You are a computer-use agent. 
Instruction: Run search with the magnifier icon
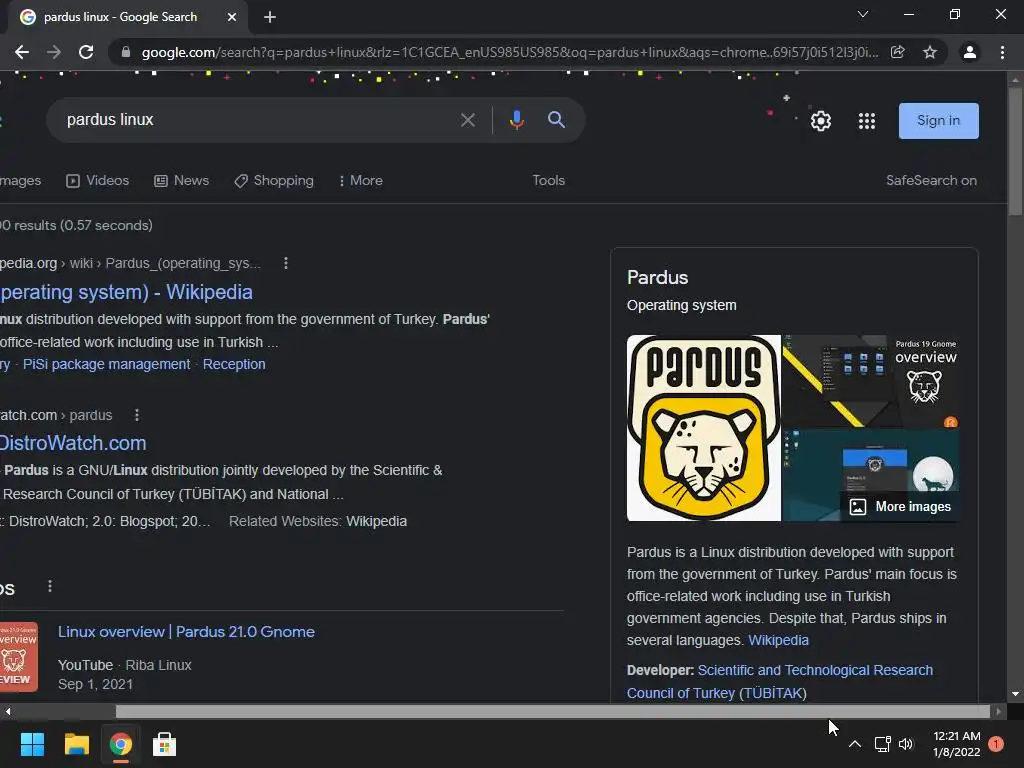pos(556,120)
